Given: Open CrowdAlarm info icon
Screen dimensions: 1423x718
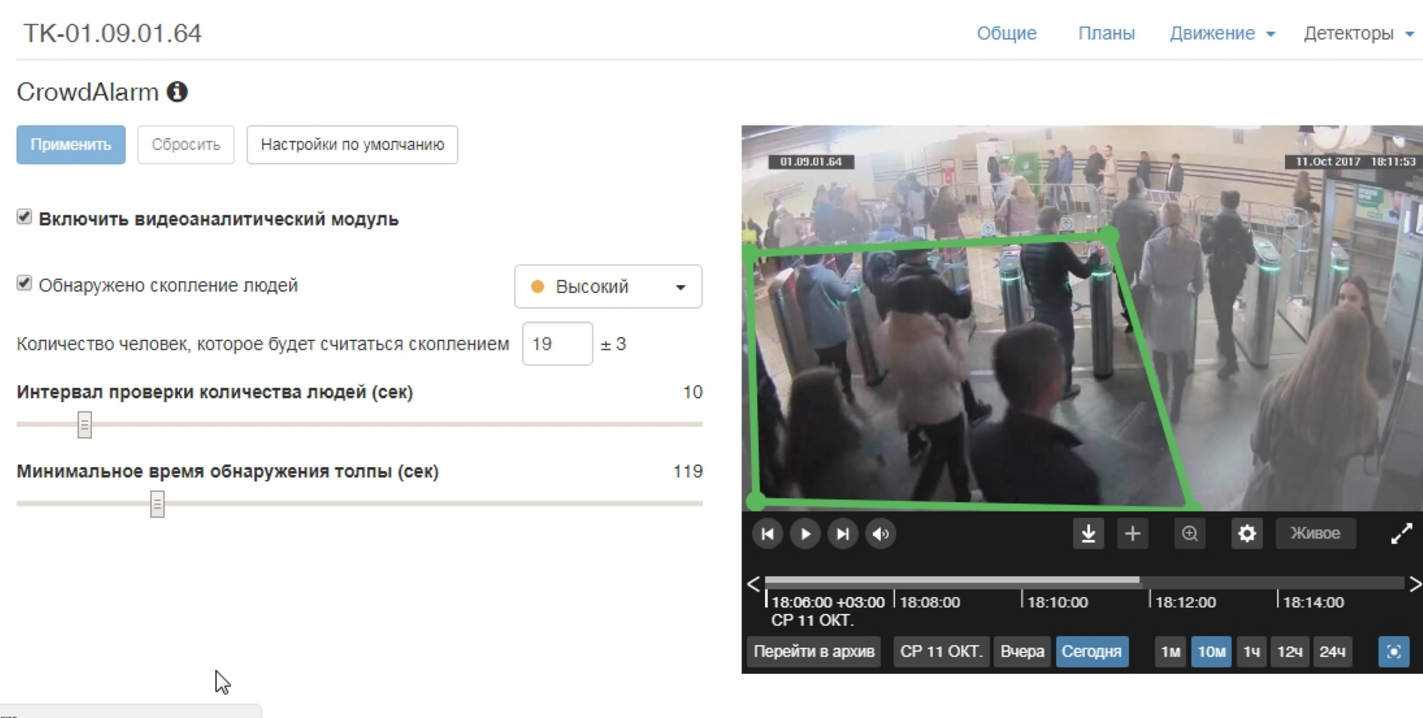Looking at the screenshot, I should pyautogui.click(x=177, y=92).
